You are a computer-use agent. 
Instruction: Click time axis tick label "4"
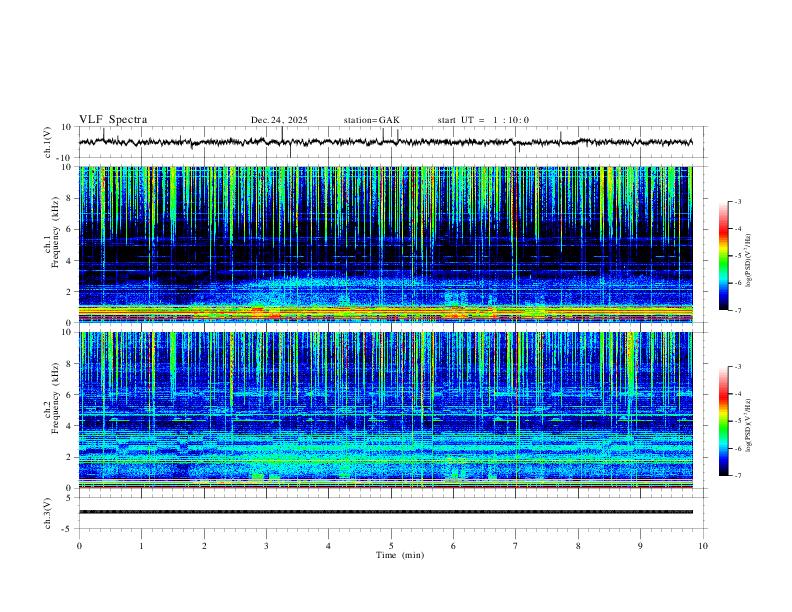pos(329,546)
